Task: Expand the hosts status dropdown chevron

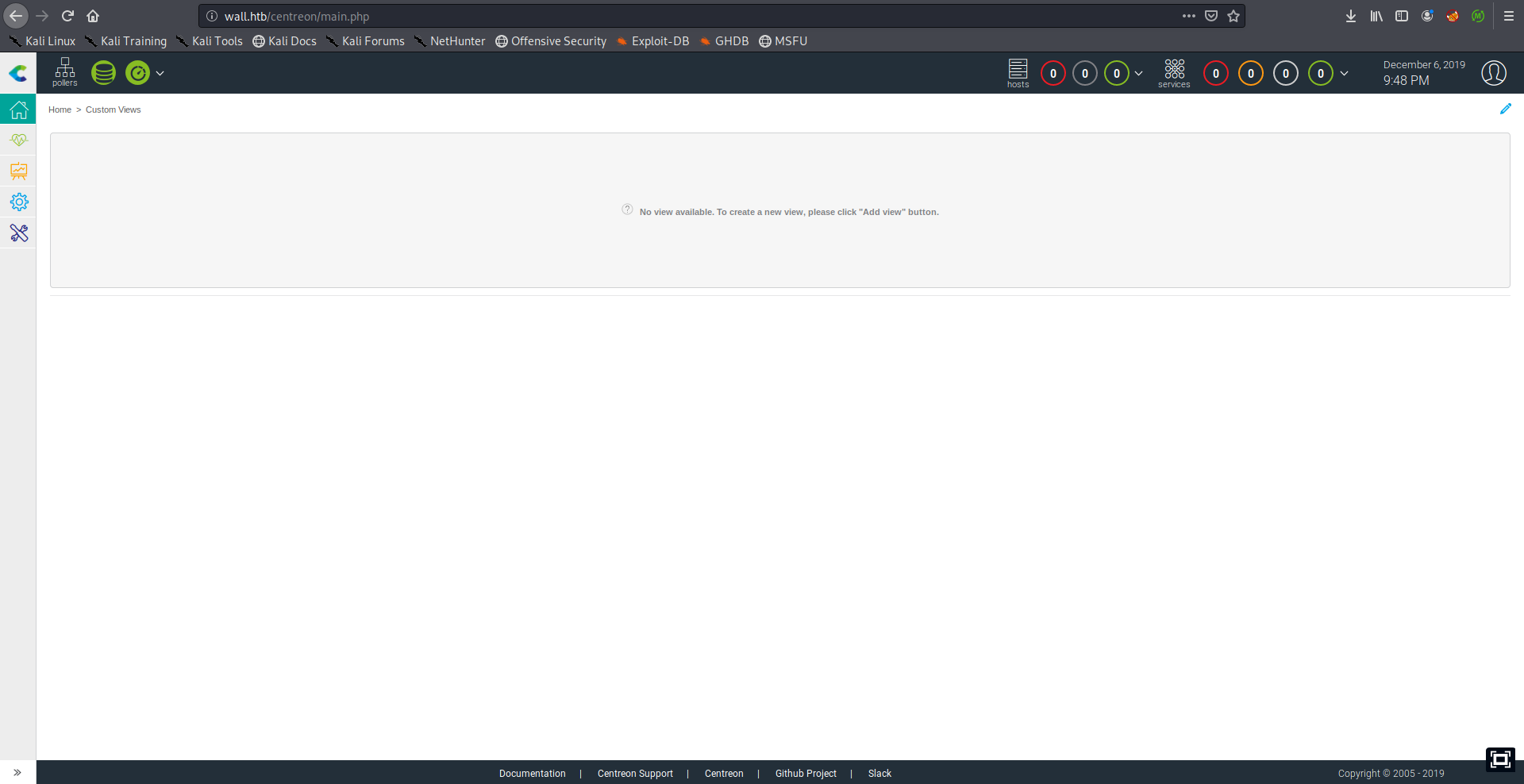Action: 1139,73
